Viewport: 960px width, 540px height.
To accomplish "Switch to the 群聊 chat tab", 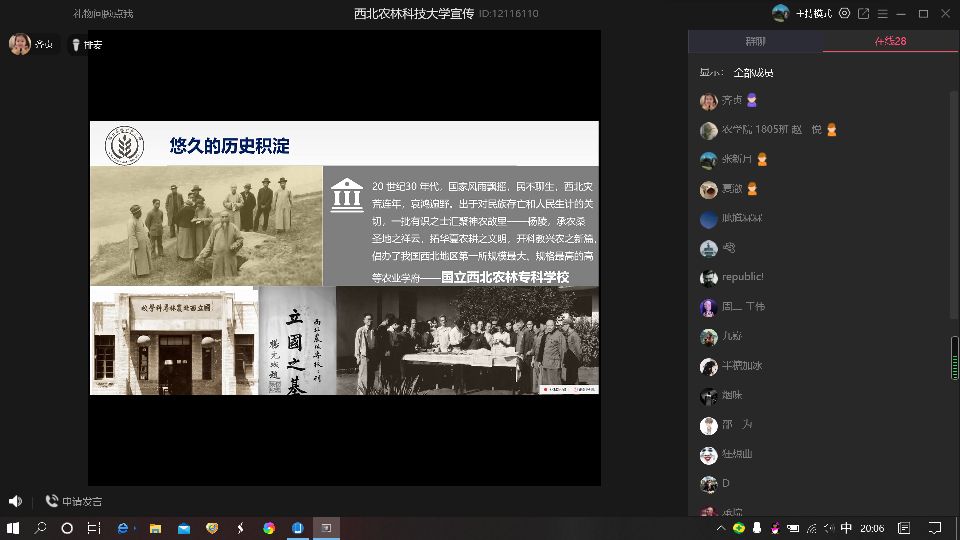I will coord(755,42).
